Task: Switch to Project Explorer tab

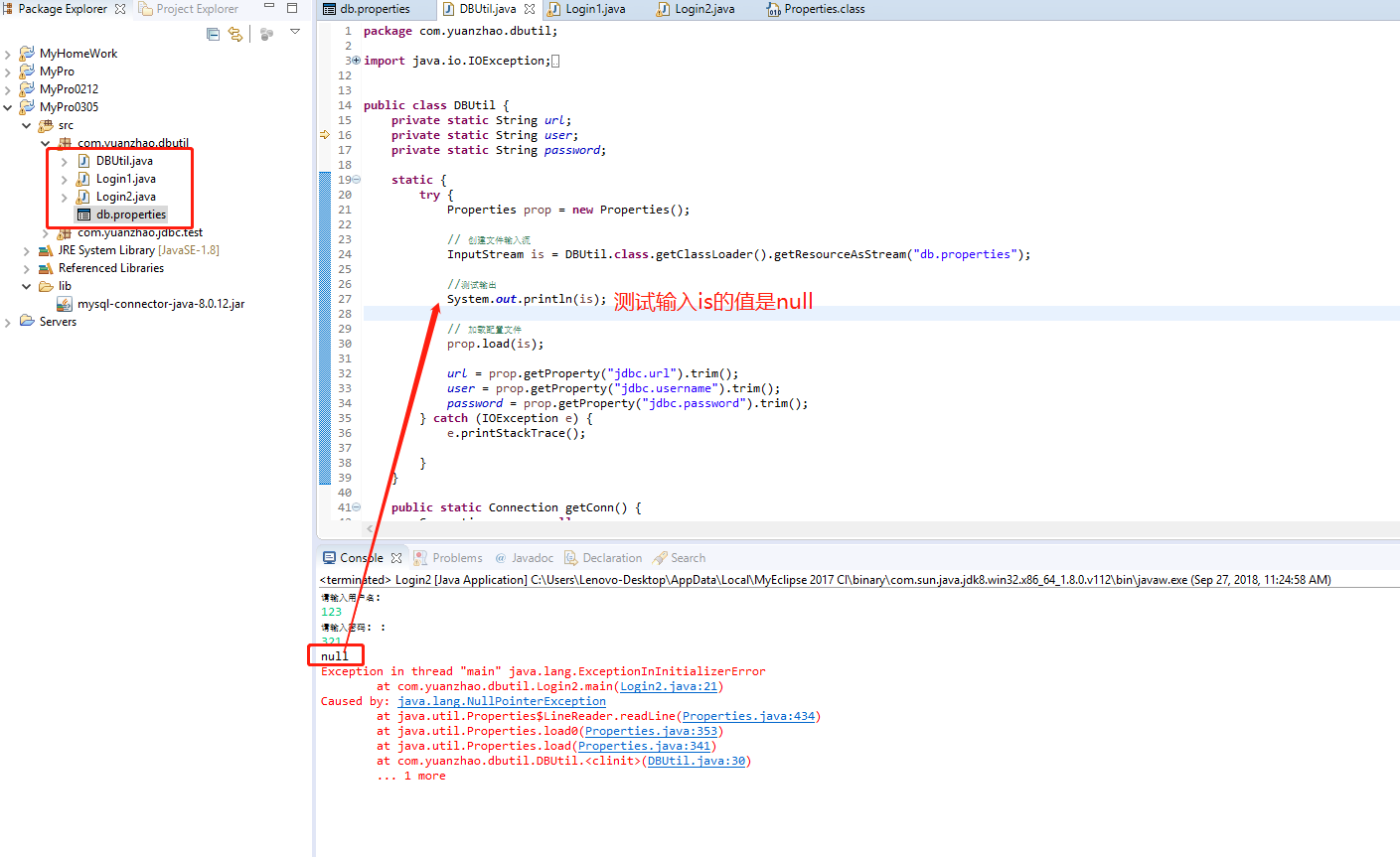Action: pos(189,9)
